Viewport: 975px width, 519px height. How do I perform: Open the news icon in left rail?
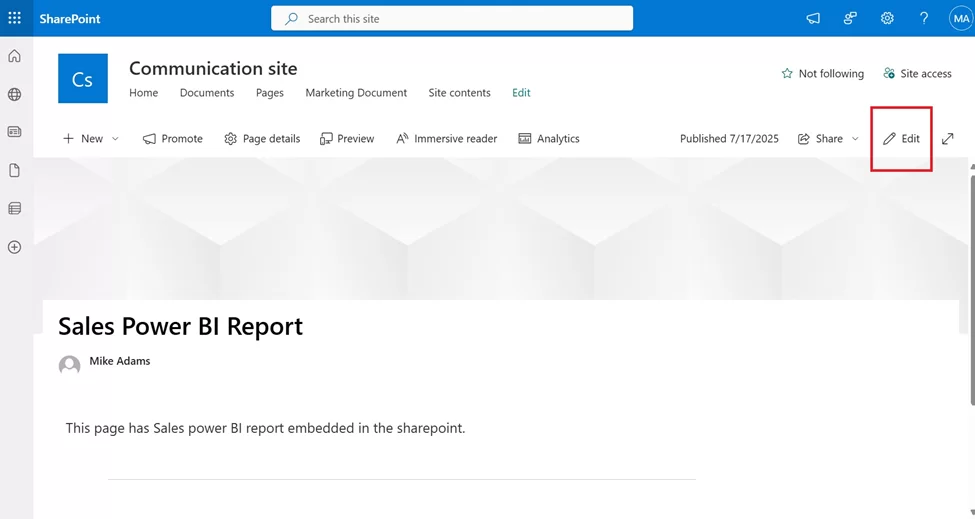14,132
